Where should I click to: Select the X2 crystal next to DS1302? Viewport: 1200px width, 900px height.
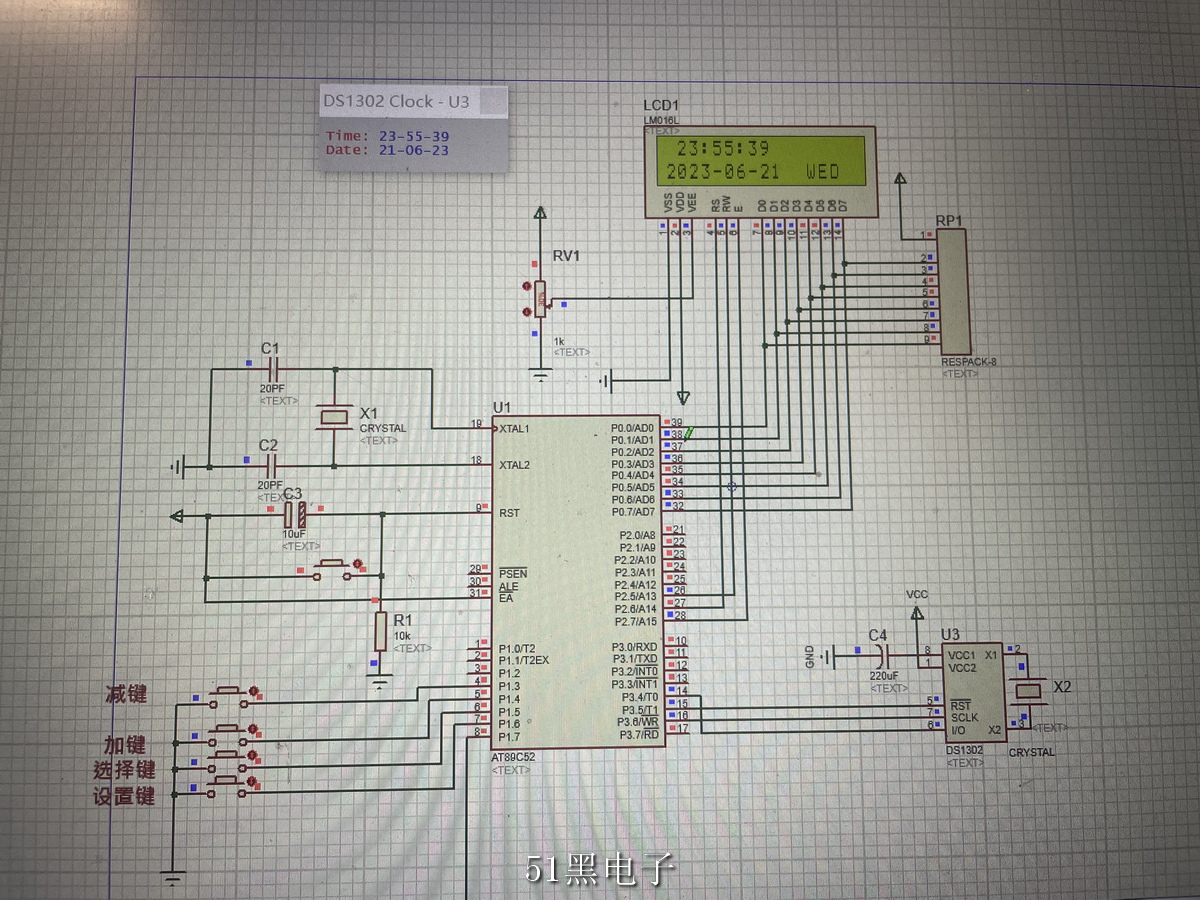[x=1029, y=690]
